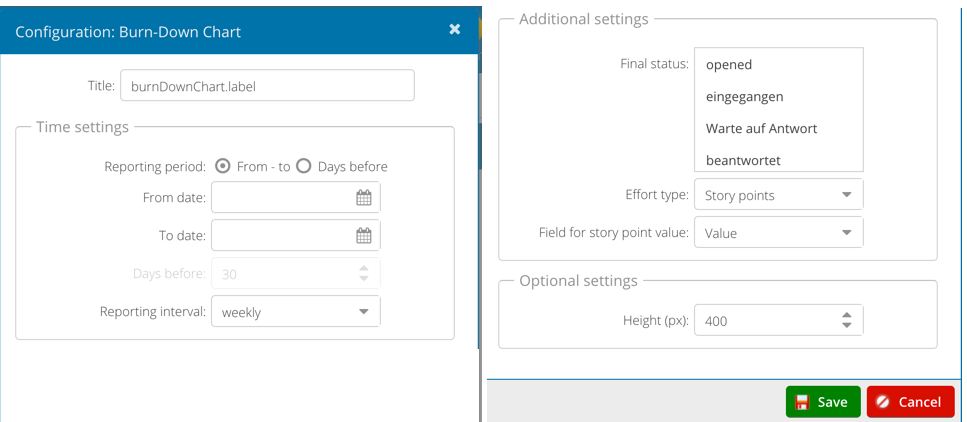Open the To date calendar picker

364,236
